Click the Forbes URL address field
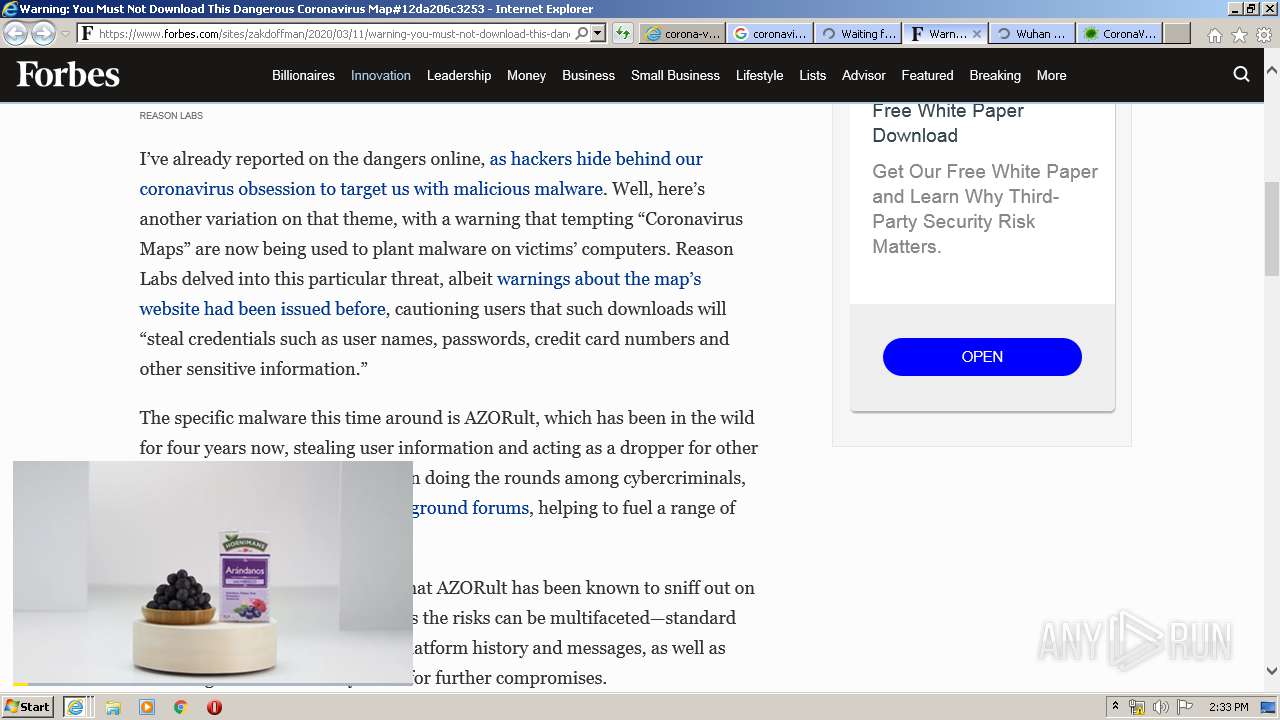This screenshot has height=720, width=1280. tap(334, 33)
